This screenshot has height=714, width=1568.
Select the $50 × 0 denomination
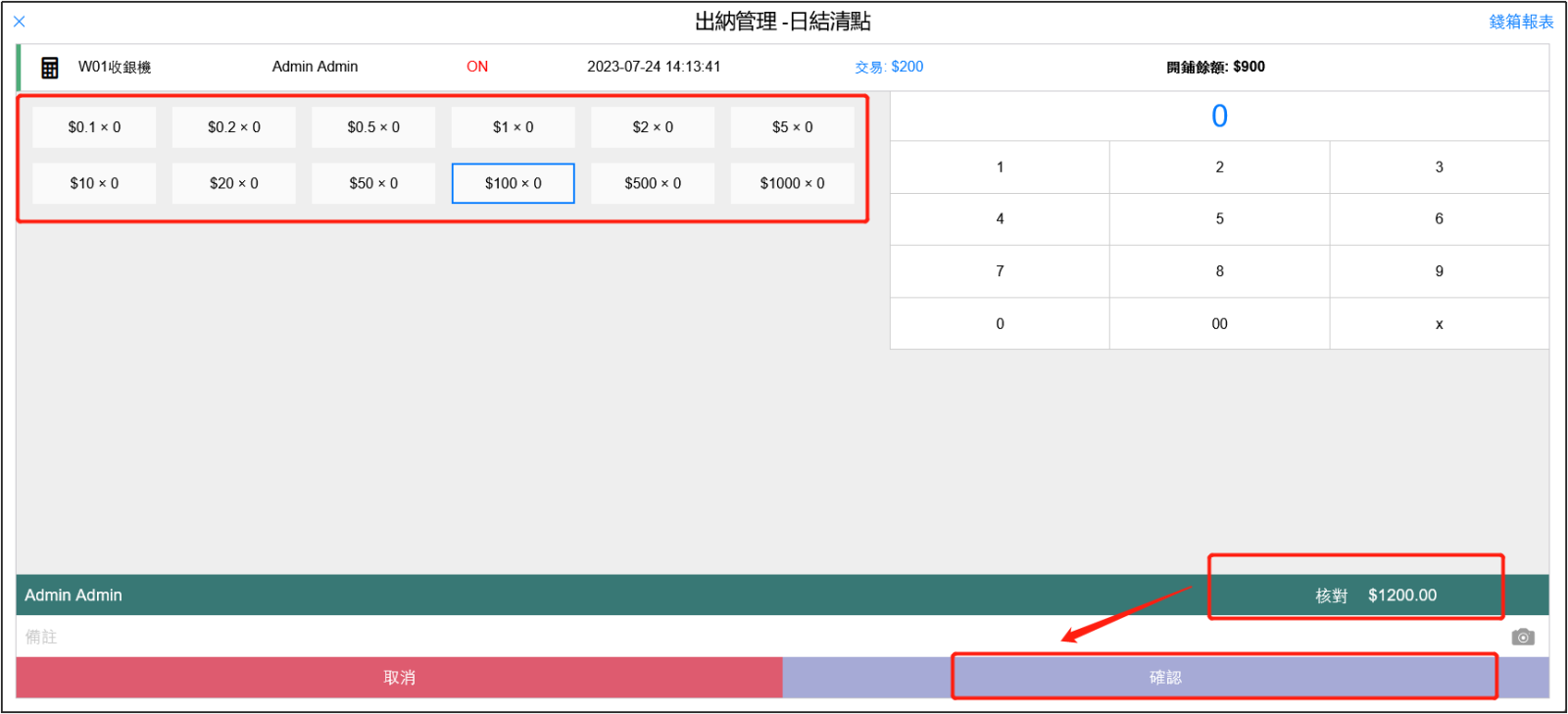coord(373,183)
